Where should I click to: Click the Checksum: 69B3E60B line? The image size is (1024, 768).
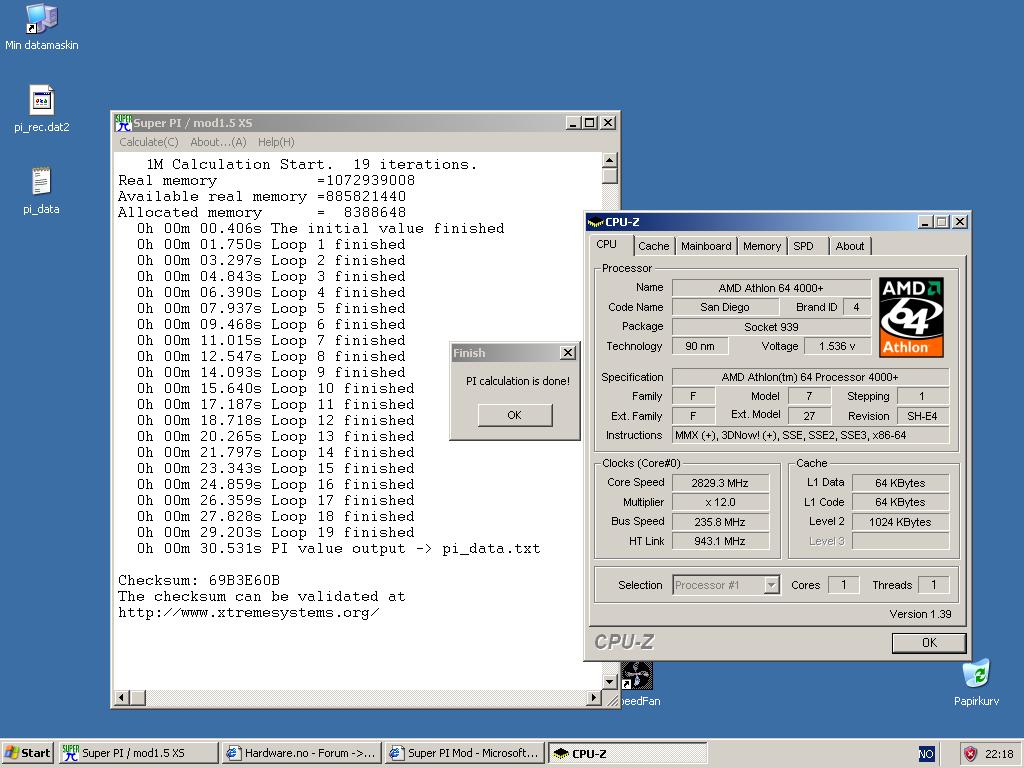pos(199,581)
